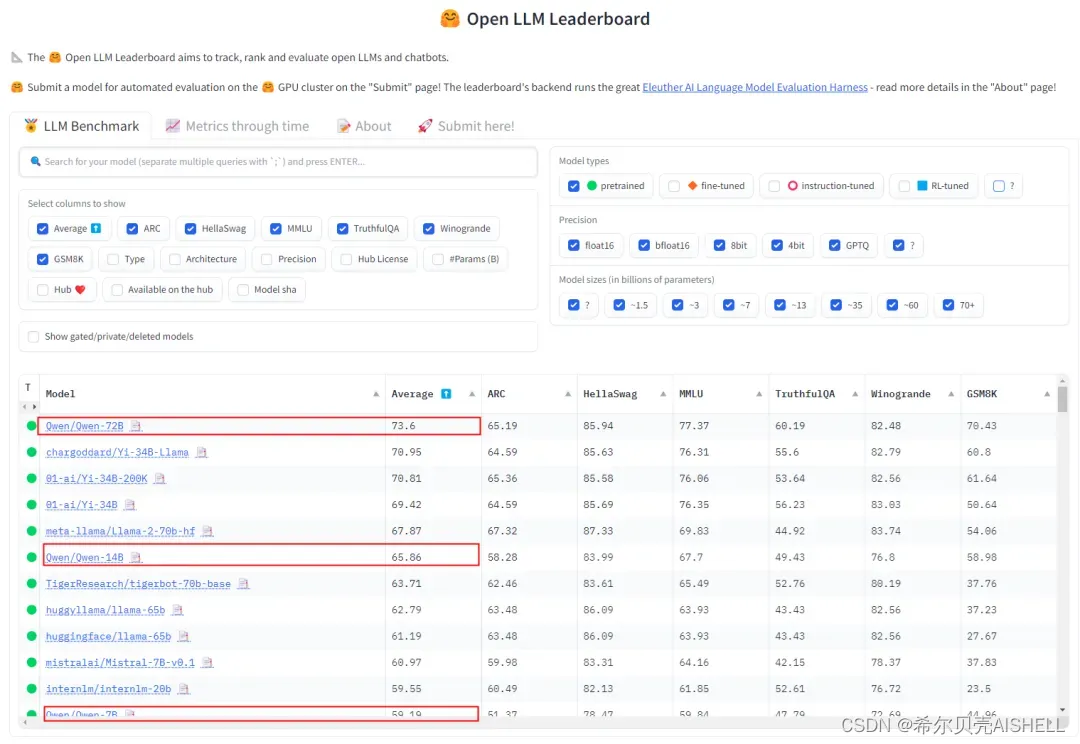The width and height of the screenshot is (1080, 744).
Task: Click the document icon next to 01-ai/Yi-34B-200K
Action: (x=160, y=479)
